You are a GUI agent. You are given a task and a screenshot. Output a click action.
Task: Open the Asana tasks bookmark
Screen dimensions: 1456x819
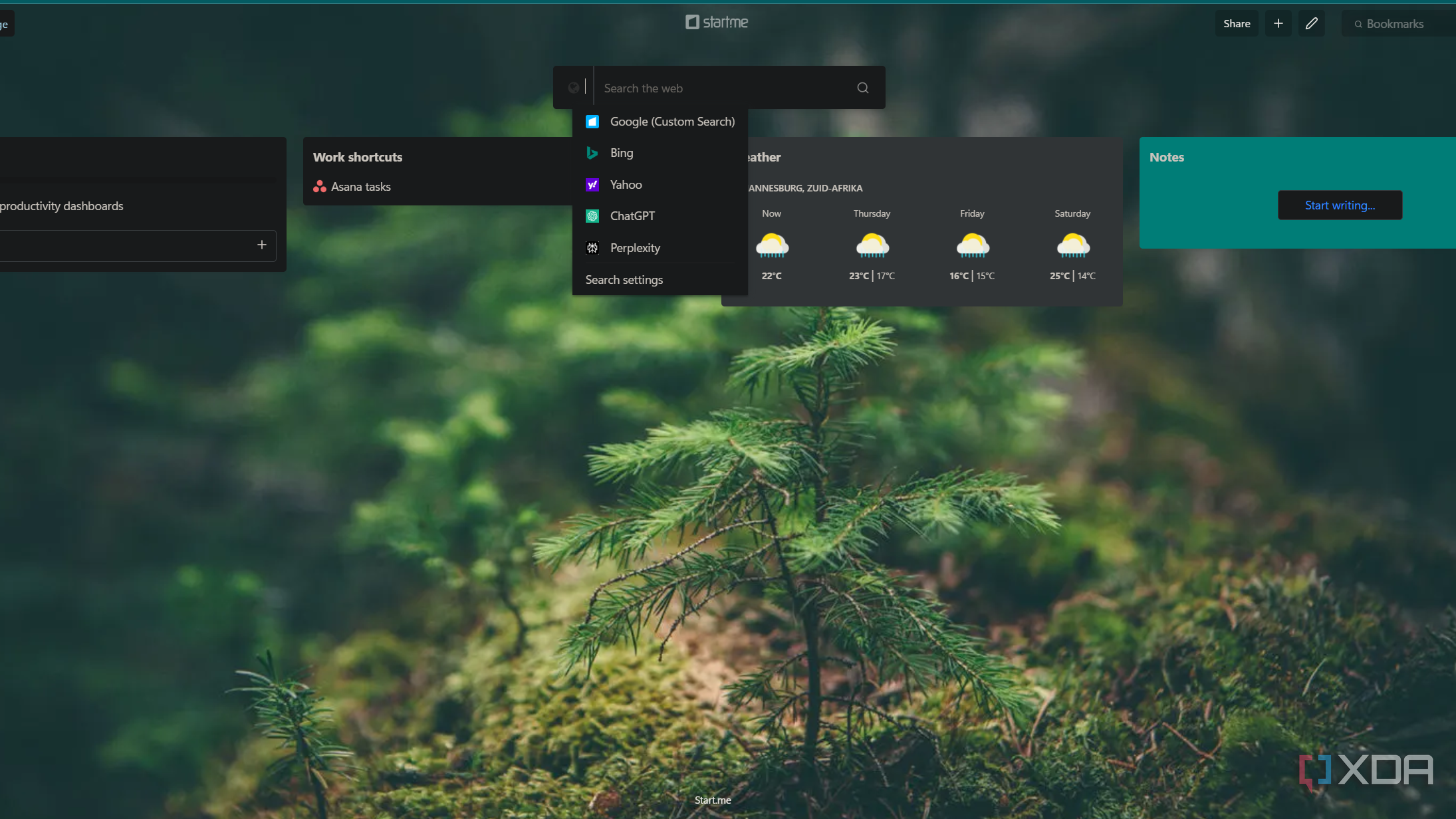click(361, 187)
